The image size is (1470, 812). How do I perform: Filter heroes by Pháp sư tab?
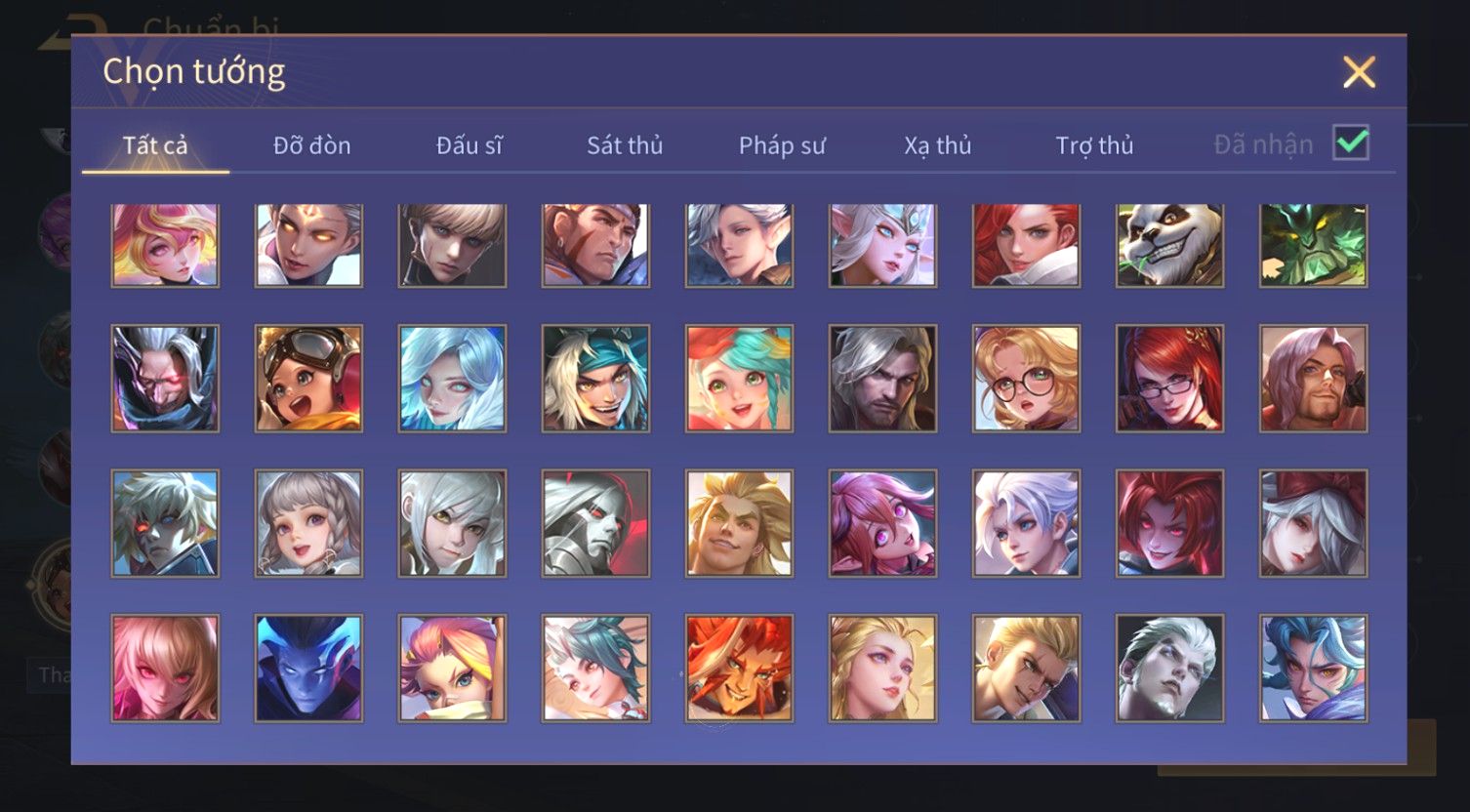click(782, 145)
